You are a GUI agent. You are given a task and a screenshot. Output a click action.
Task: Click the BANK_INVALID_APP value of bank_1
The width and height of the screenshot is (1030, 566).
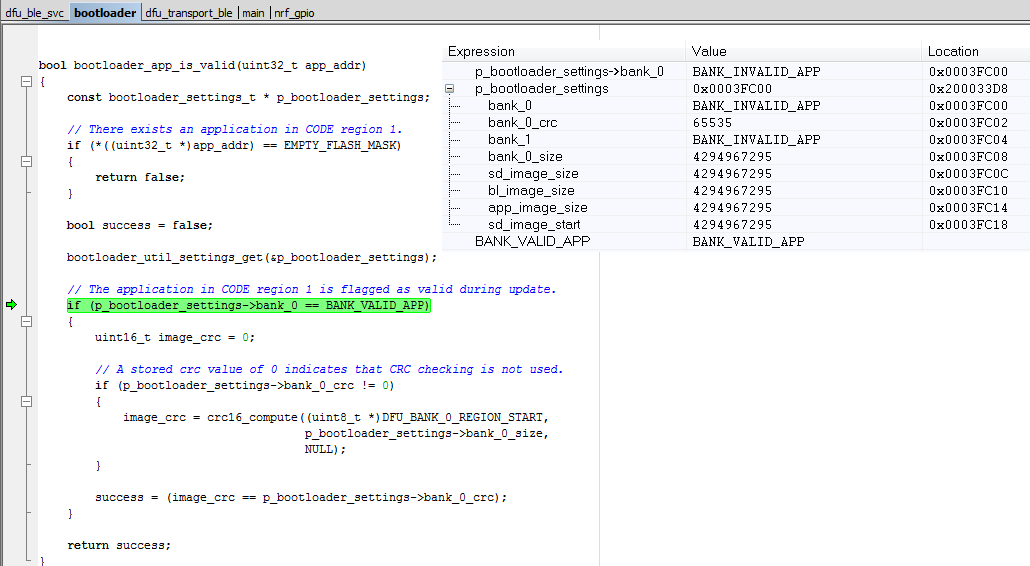[756, 140]
